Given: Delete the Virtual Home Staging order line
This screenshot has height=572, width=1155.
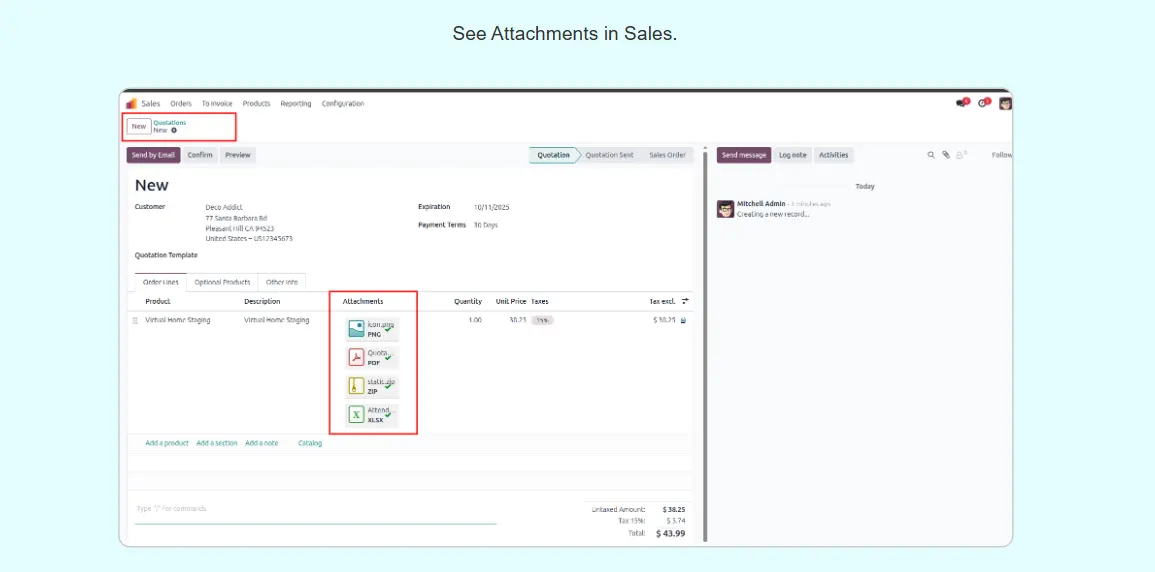Looking at the screenshot, I should tap(684, 321).
